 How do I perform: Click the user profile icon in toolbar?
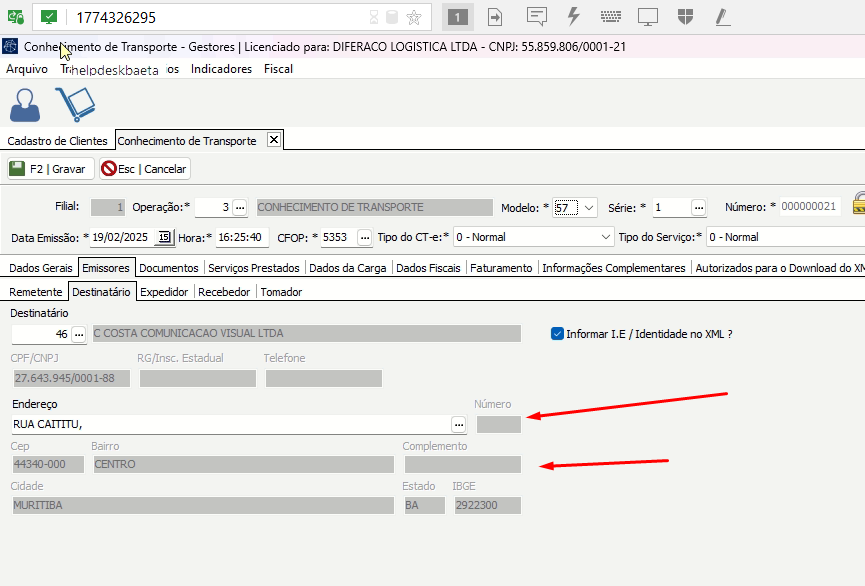point(24,105)
